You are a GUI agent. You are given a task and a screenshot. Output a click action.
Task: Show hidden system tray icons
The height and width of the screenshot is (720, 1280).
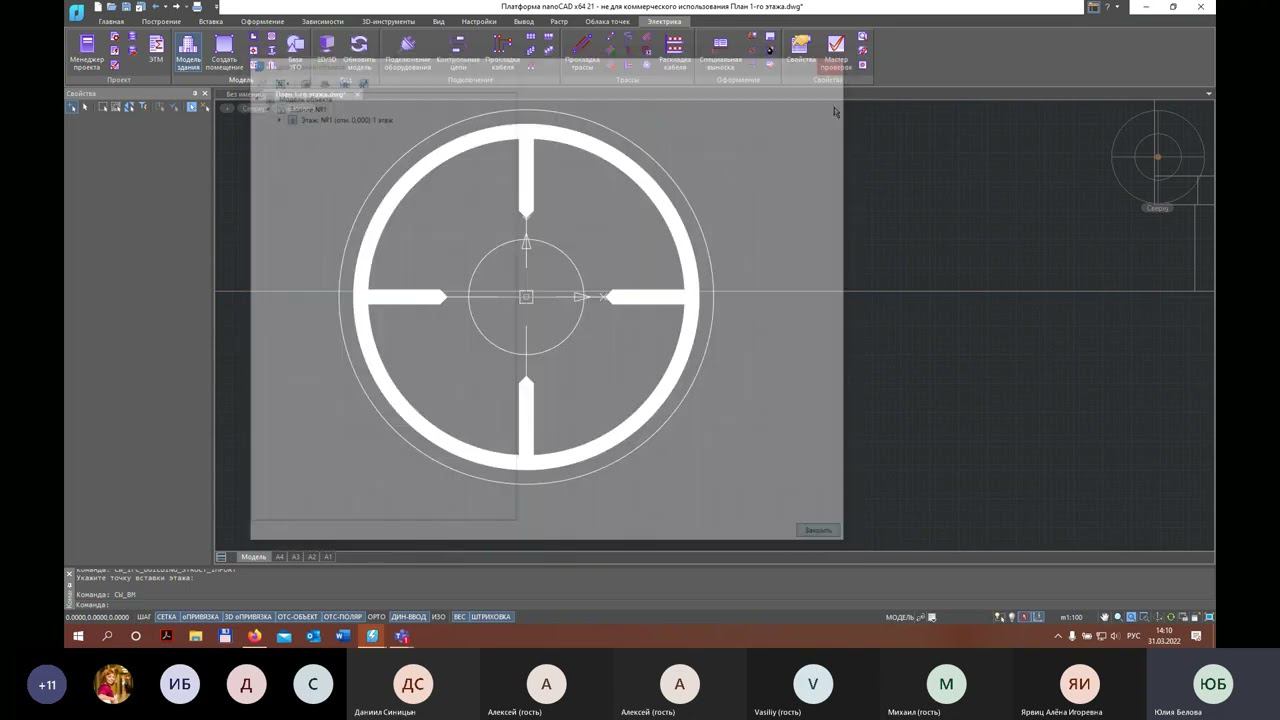[x=1058, y=636]
